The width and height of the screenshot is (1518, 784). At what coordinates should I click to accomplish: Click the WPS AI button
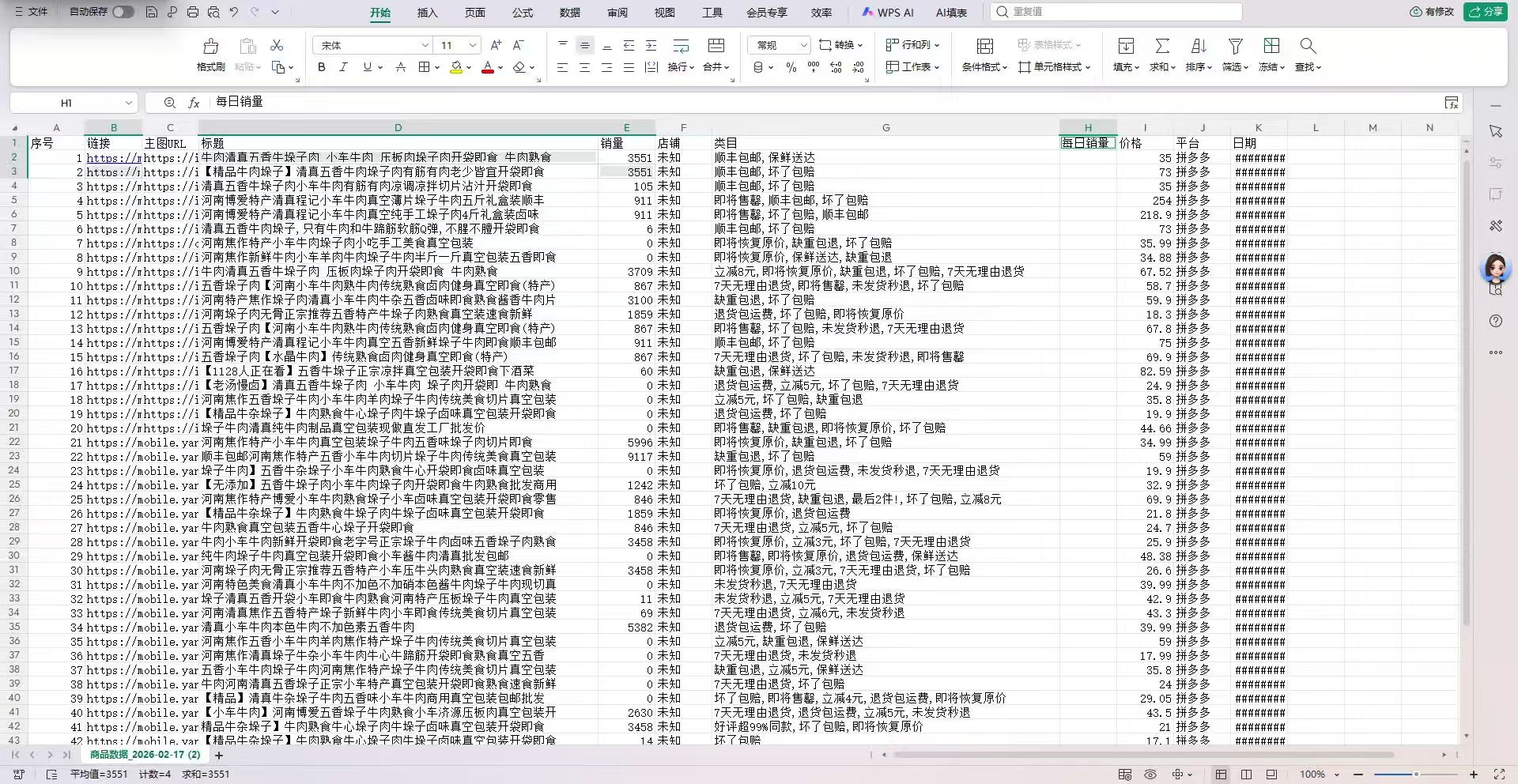(887, 13)
